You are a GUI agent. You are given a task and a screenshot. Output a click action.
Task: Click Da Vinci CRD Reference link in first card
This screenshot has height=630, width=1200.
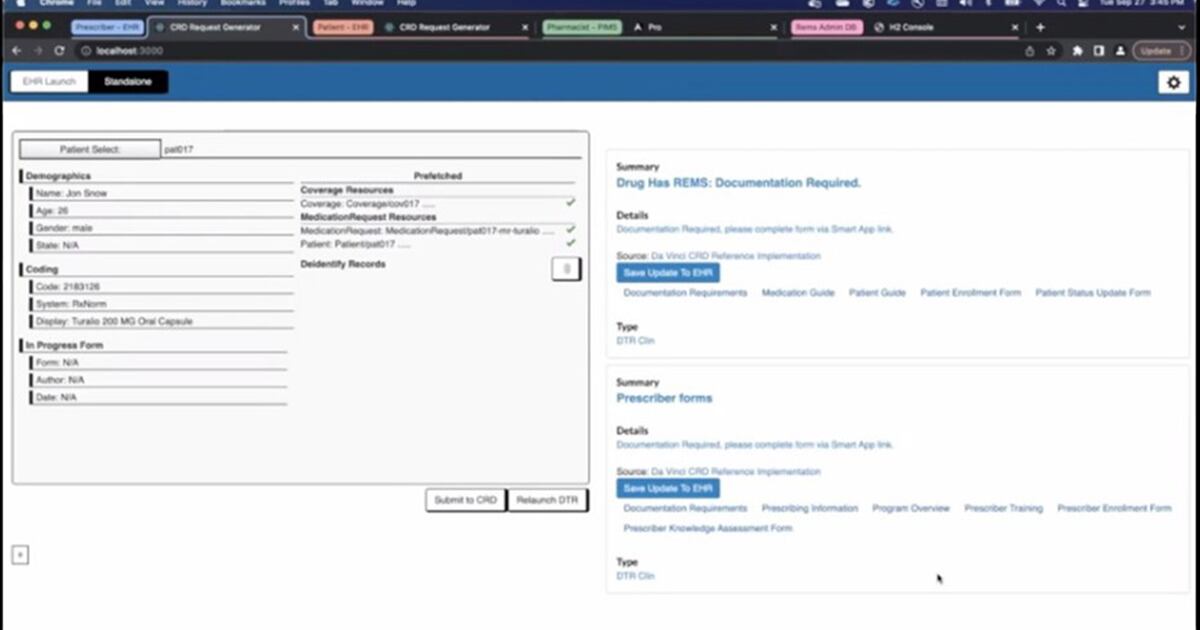(x=736, y=256)
